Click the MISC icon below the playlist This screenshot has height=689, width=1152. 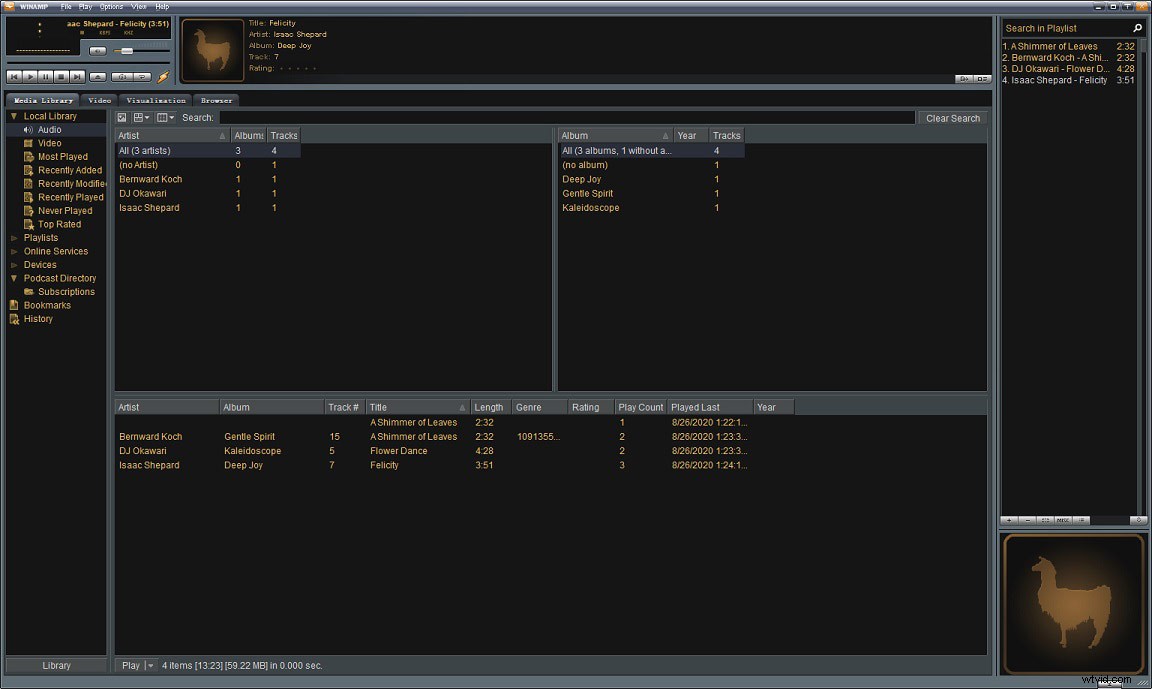[1062, 520]
